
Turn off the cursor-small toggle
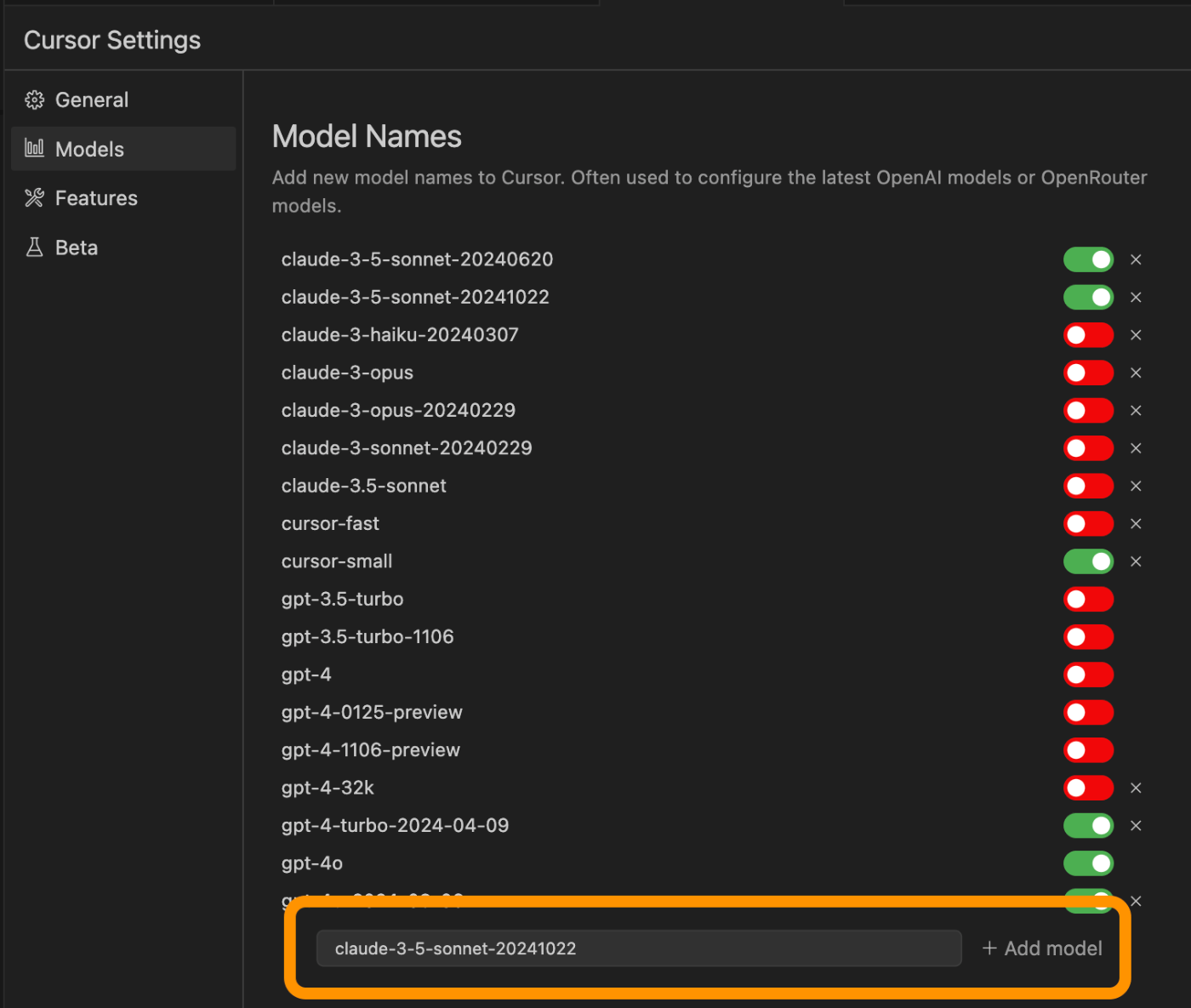1088,561
